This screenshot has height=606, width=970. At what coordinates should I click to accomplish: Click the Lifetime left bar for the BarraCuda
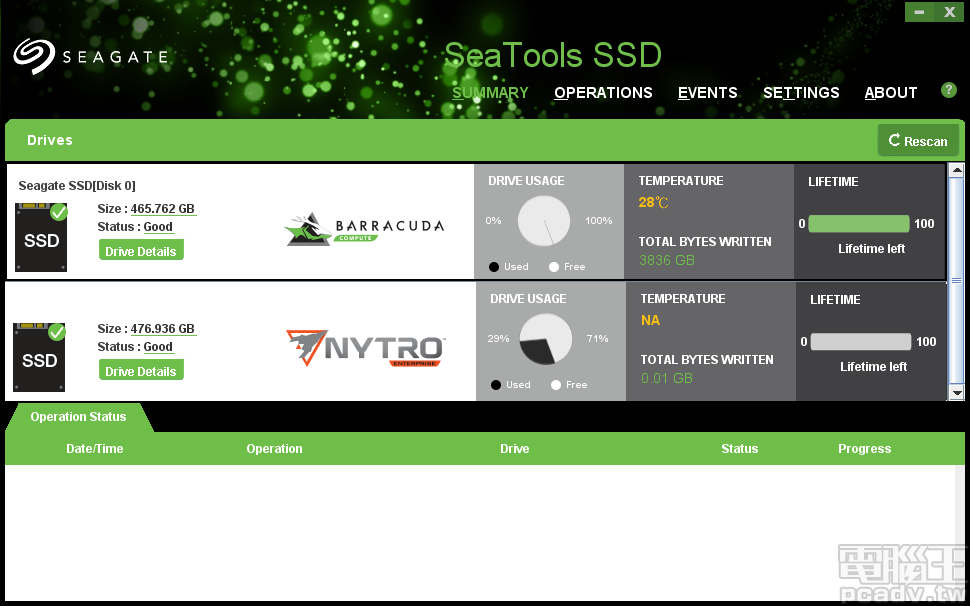pos(858,223)
